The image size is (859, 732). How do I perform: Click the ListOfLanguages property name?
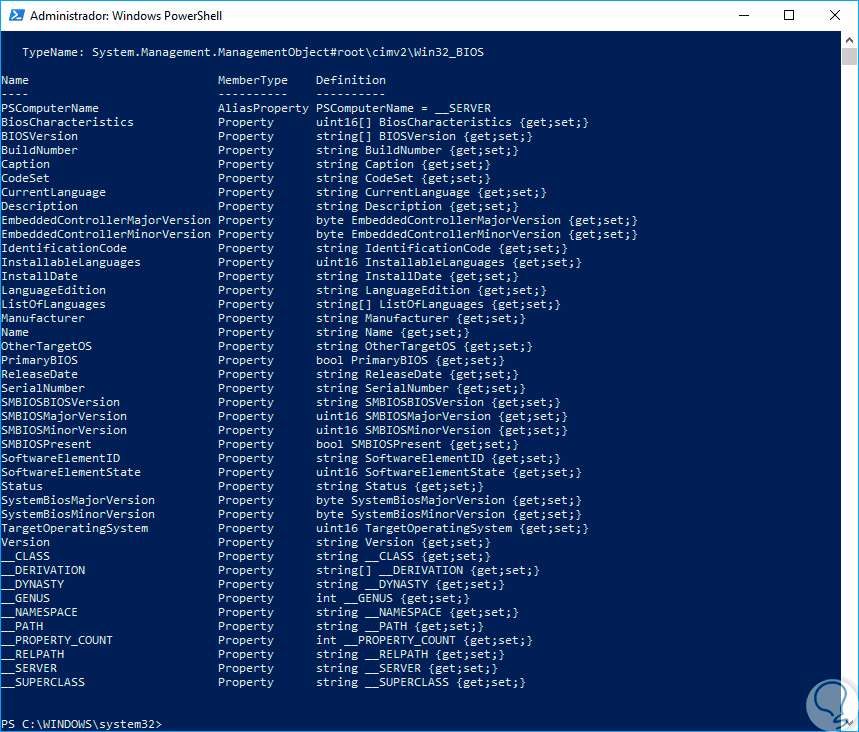coord(54,305)
